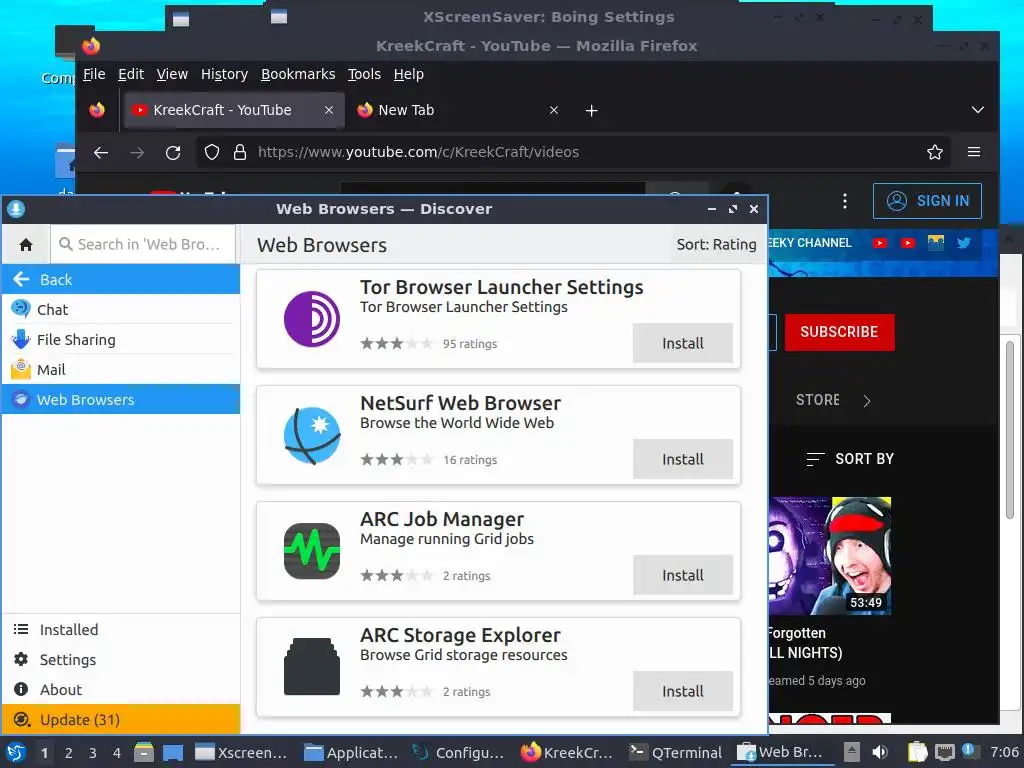
Task: Click the ARC Job Manager app icon
Action: 312,551
